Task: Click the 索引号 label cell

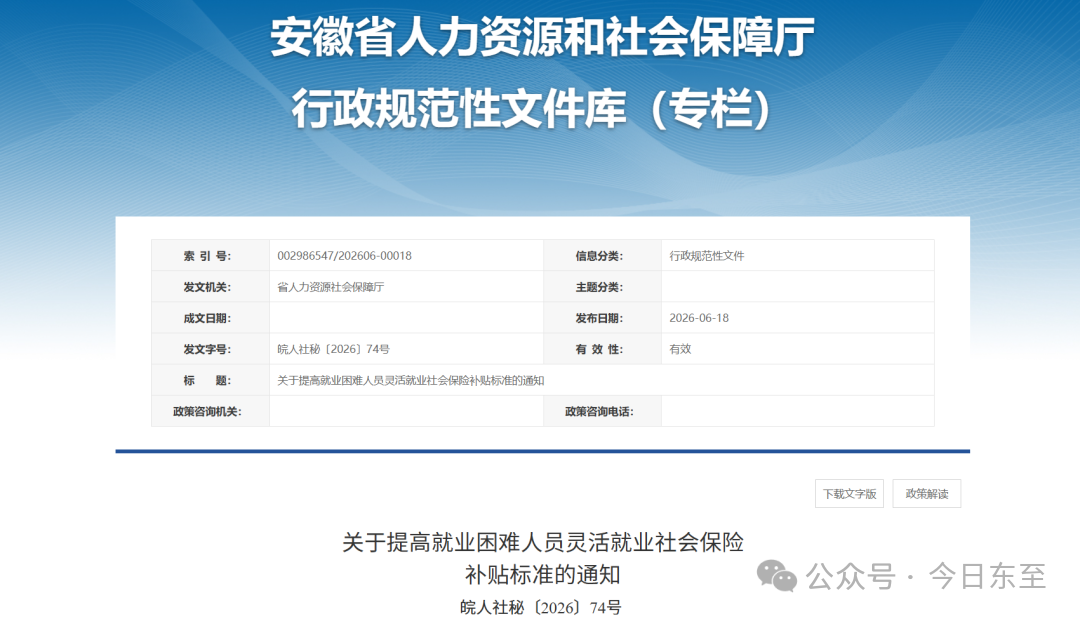Action: [210, 255]
